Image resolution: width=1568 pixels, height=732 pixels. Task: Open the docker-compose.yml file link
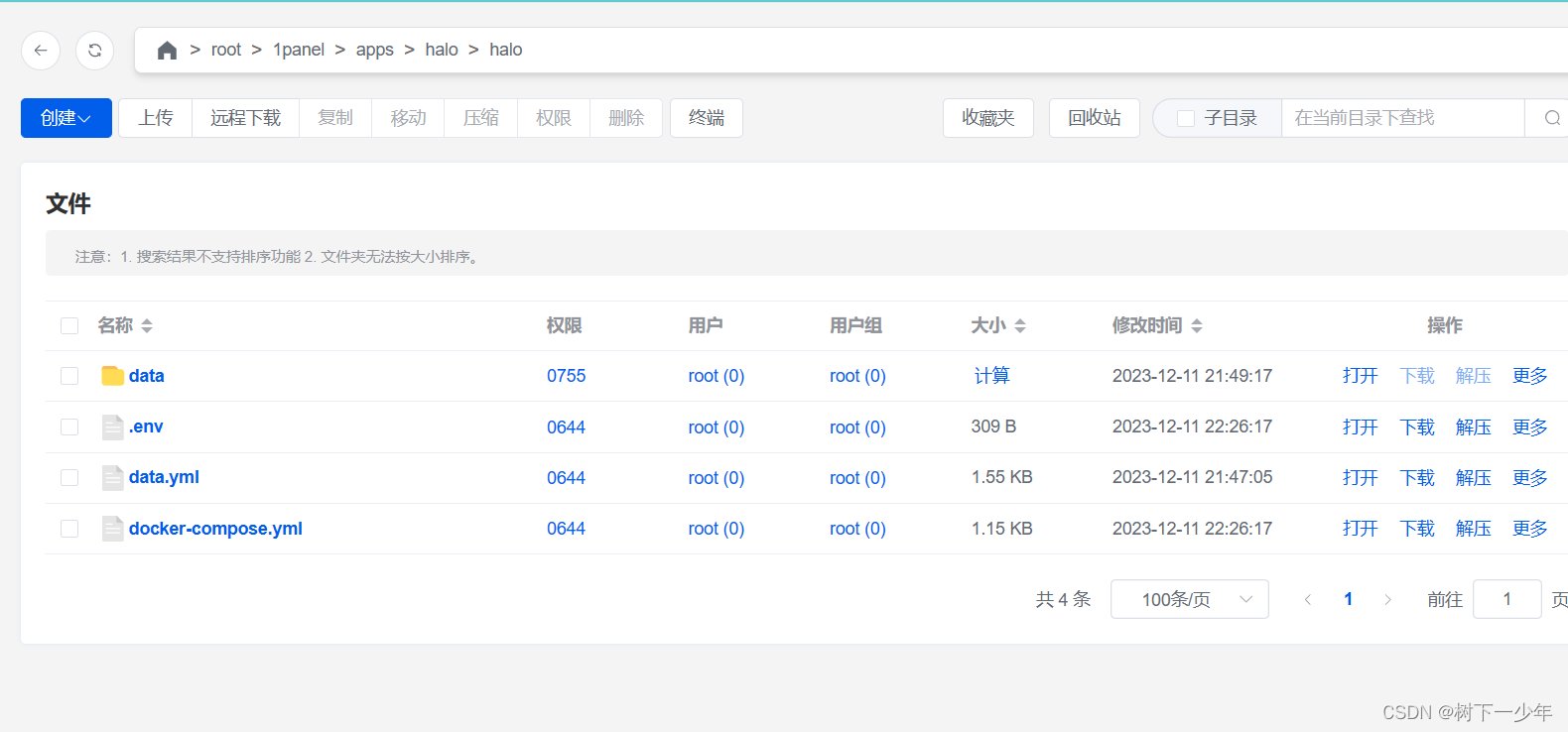point(215,529)
